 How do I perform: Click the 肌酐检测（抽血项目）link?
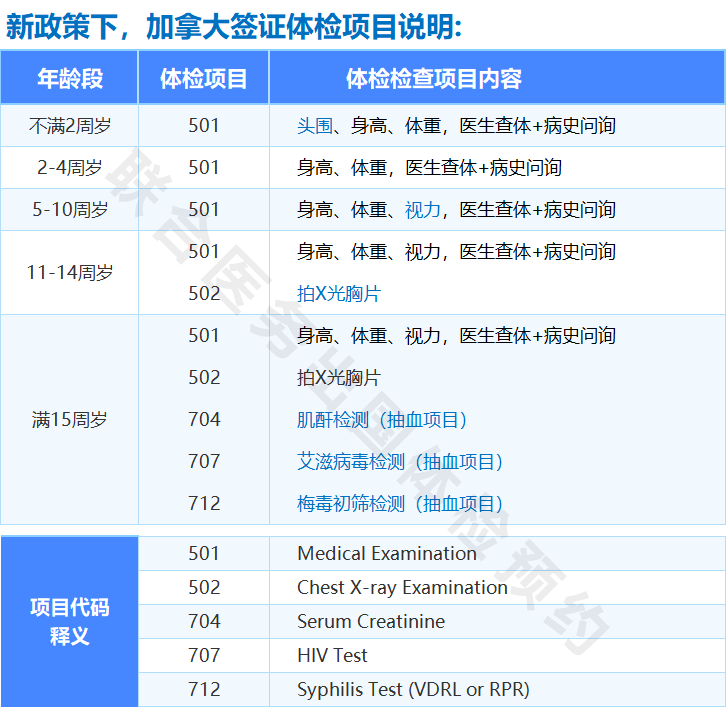tap(382, 420)
